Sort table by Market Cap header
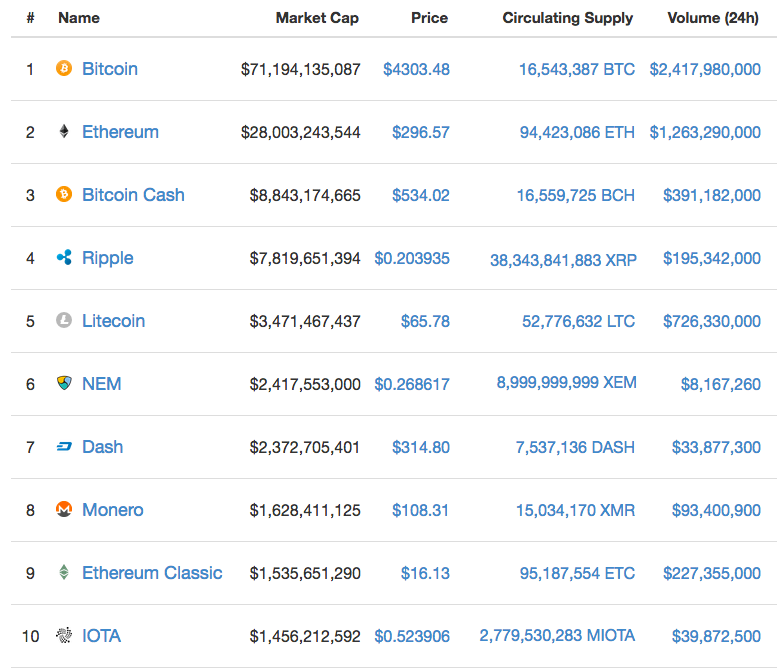 [317, 18]
